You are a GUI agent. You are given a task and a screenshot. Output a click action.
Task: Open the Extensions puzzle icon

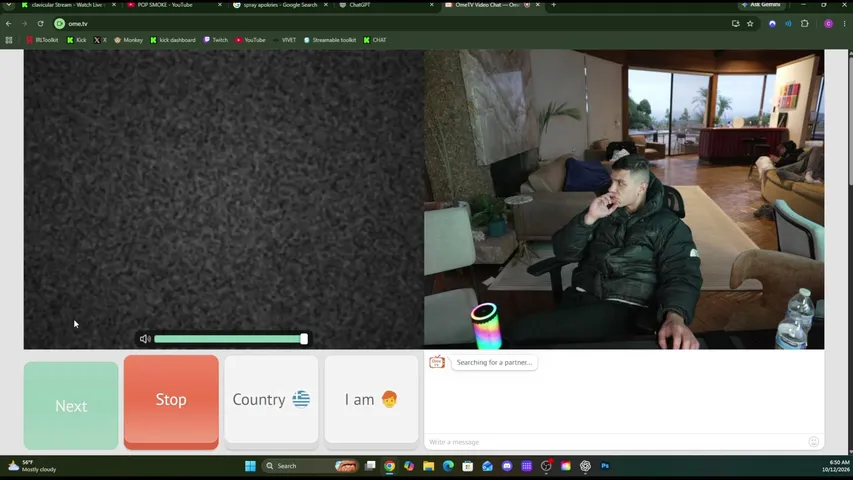805,23
